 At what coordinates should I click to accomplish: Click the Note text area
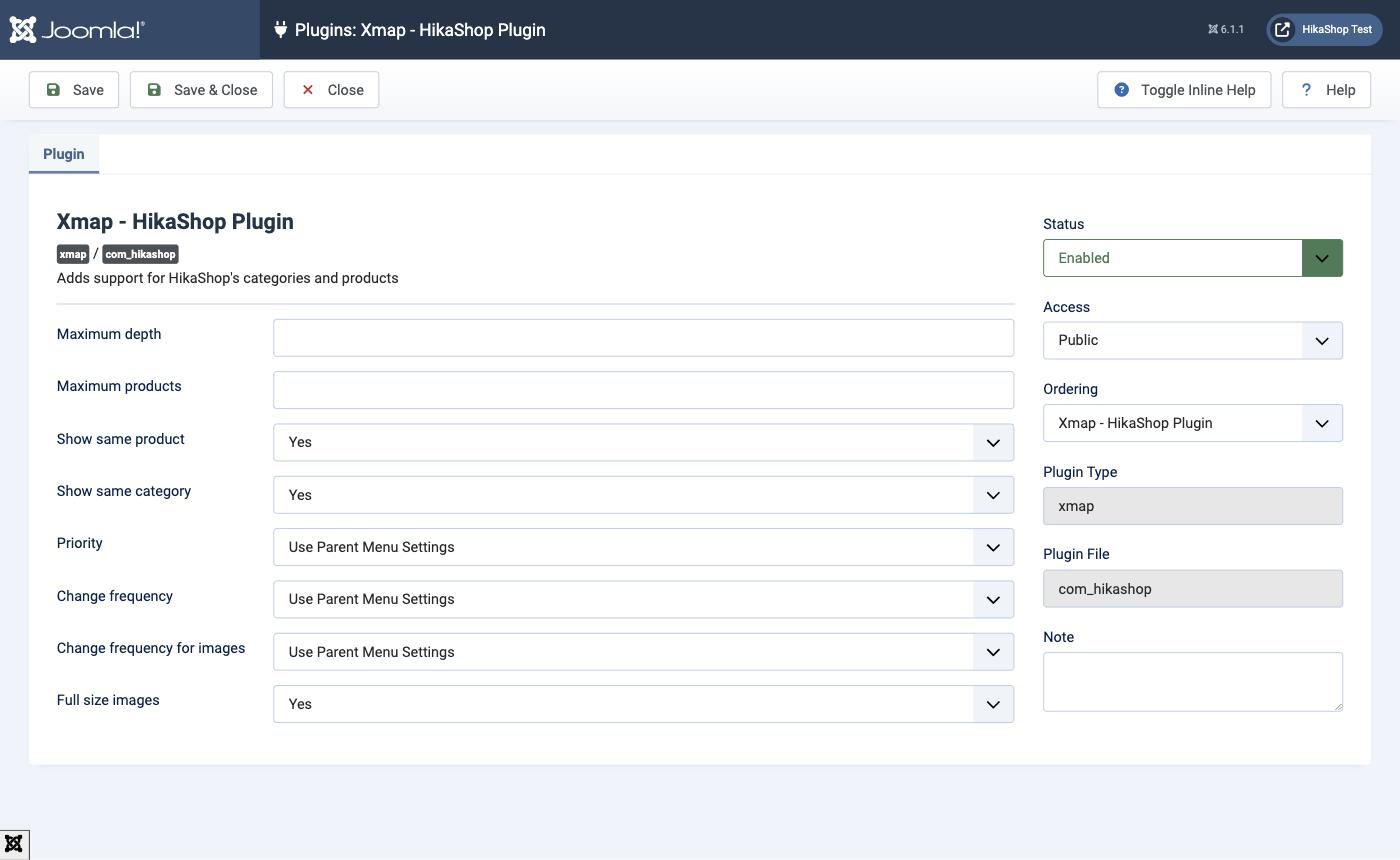tap(1193, 682)
